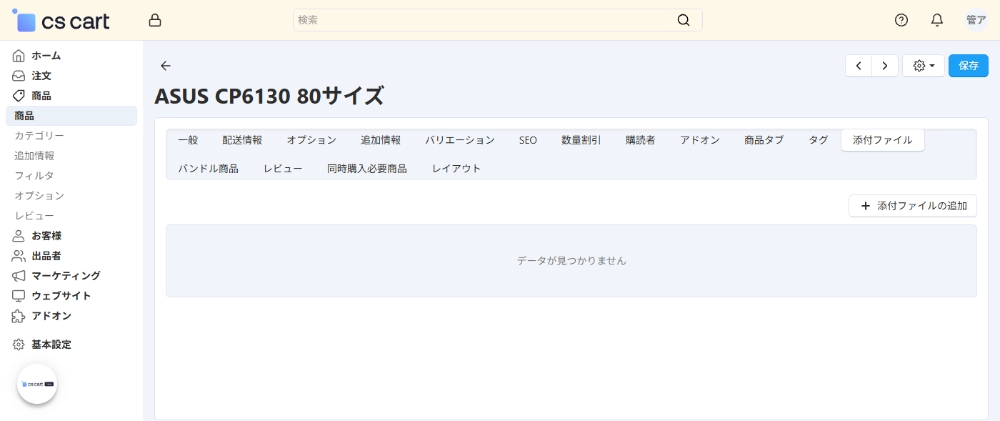Open カテゴリー in the sidebar
Screen dimensions: 1000x421
[x=39, y=135]
